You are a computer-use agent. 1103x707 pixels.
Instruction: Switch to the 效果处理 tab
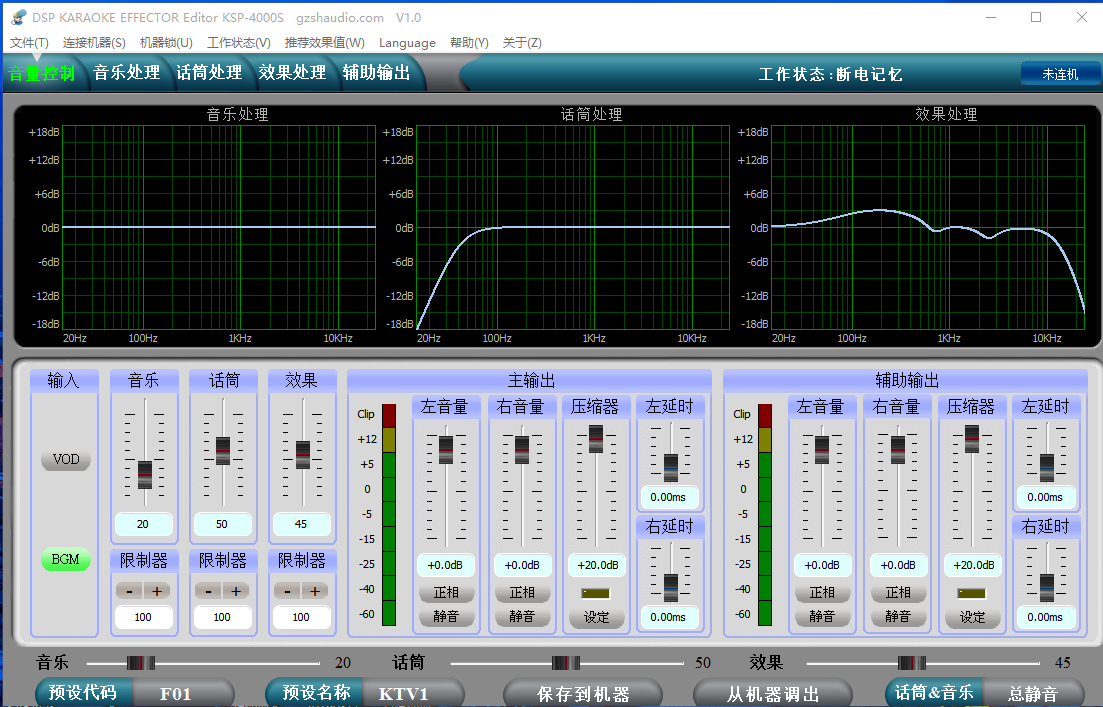tap(292, 73)
